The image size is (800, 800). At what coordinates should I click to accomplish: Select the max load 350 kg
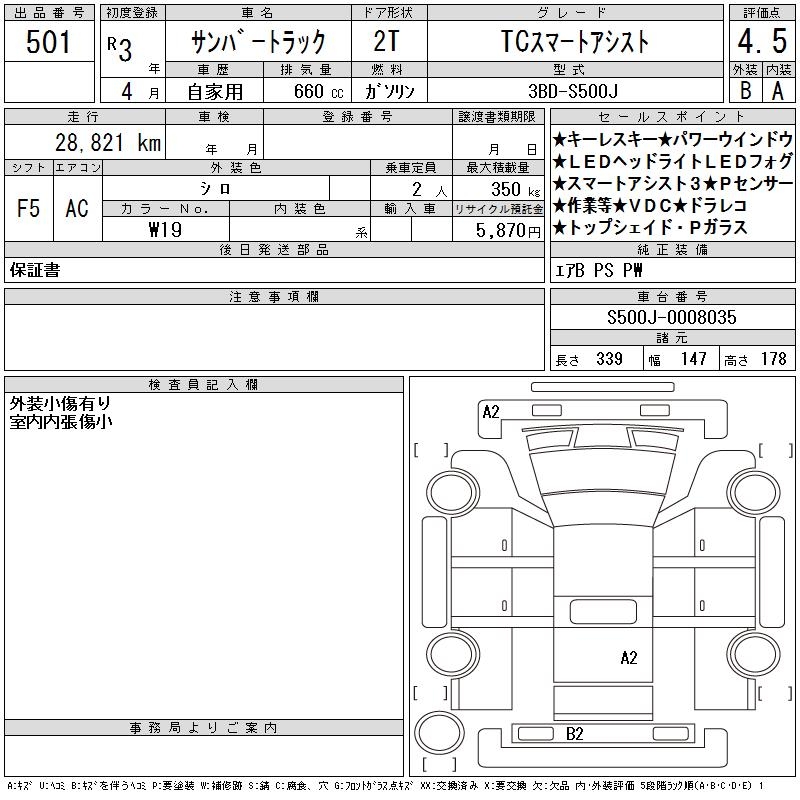(x=515, y=189)
